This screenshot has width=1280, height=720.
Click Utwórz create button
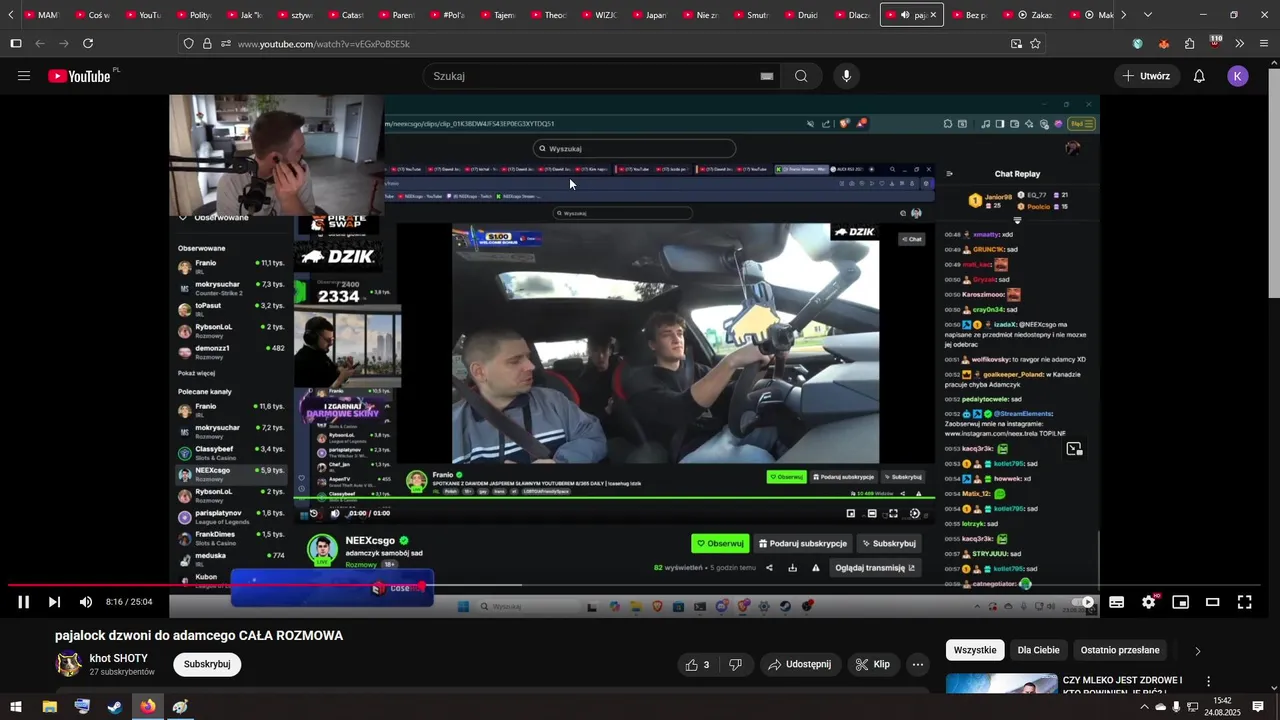1146,76
